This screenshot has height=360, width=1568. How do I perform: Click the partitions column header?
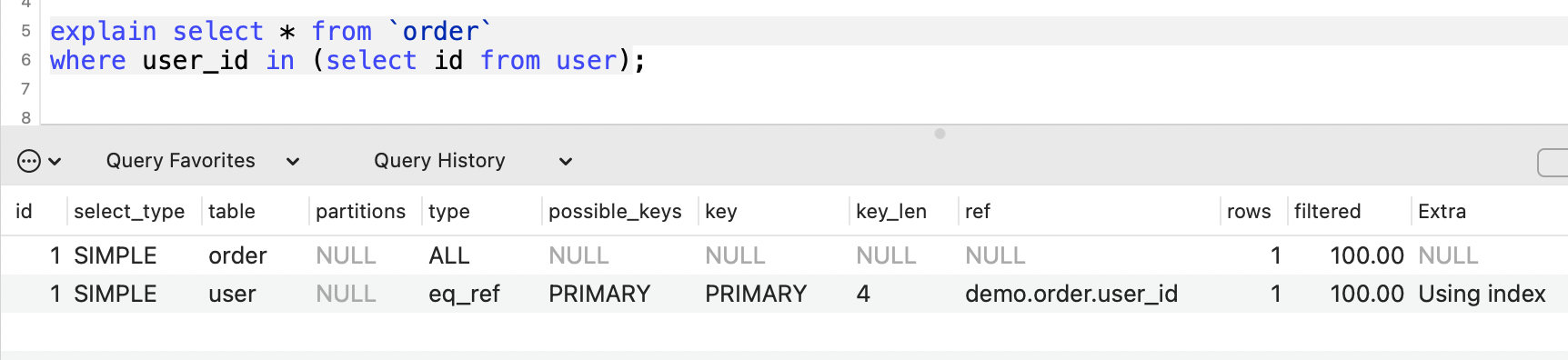click(x=360, y=212)
